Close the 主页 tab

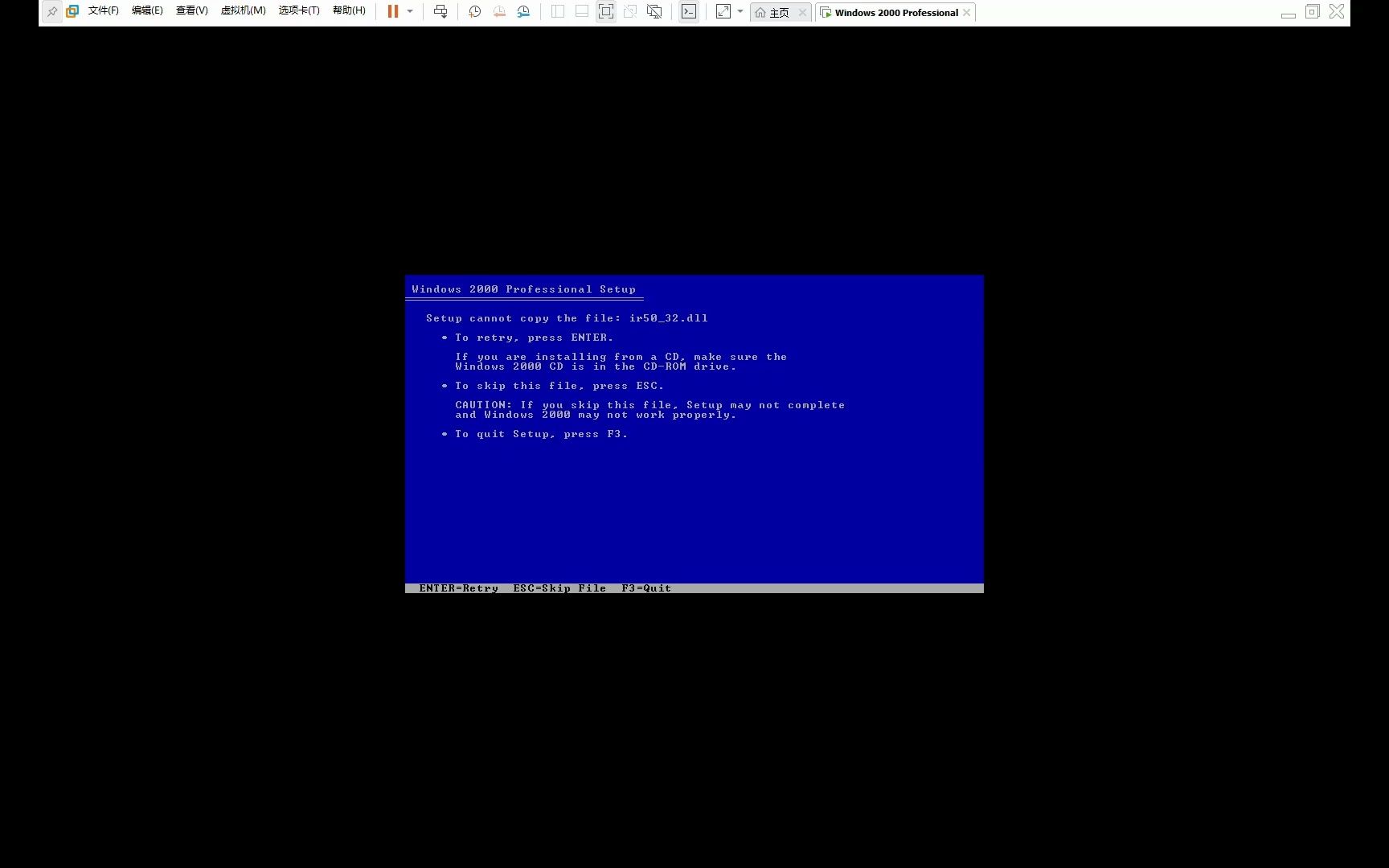tap(801, 12)
